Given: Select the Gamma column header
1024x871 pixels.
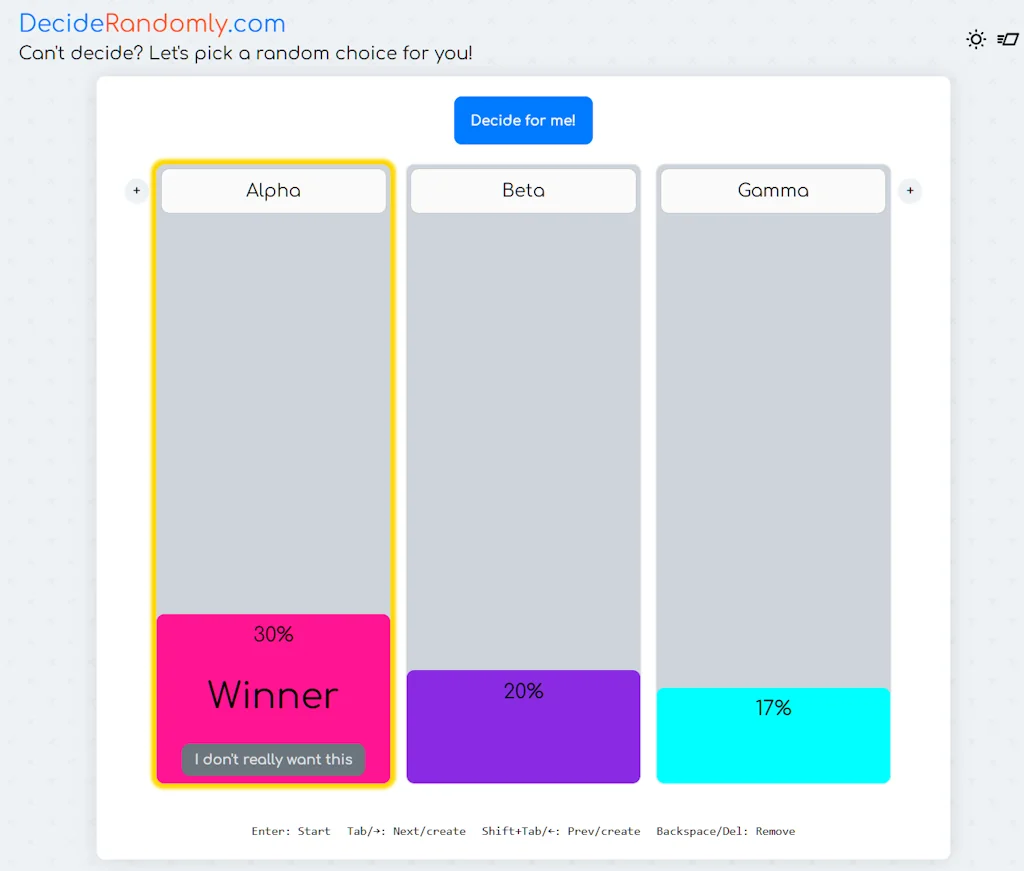Looking at the screenshot, I should (772, 190).
